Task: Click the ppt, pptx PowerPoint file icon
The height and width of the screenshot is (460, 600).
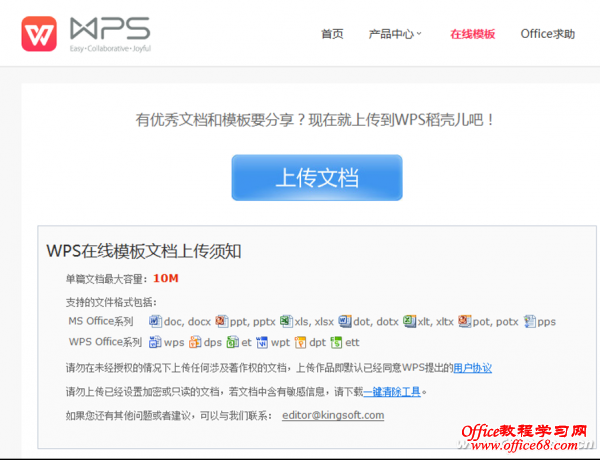Action: pos(222,321)
